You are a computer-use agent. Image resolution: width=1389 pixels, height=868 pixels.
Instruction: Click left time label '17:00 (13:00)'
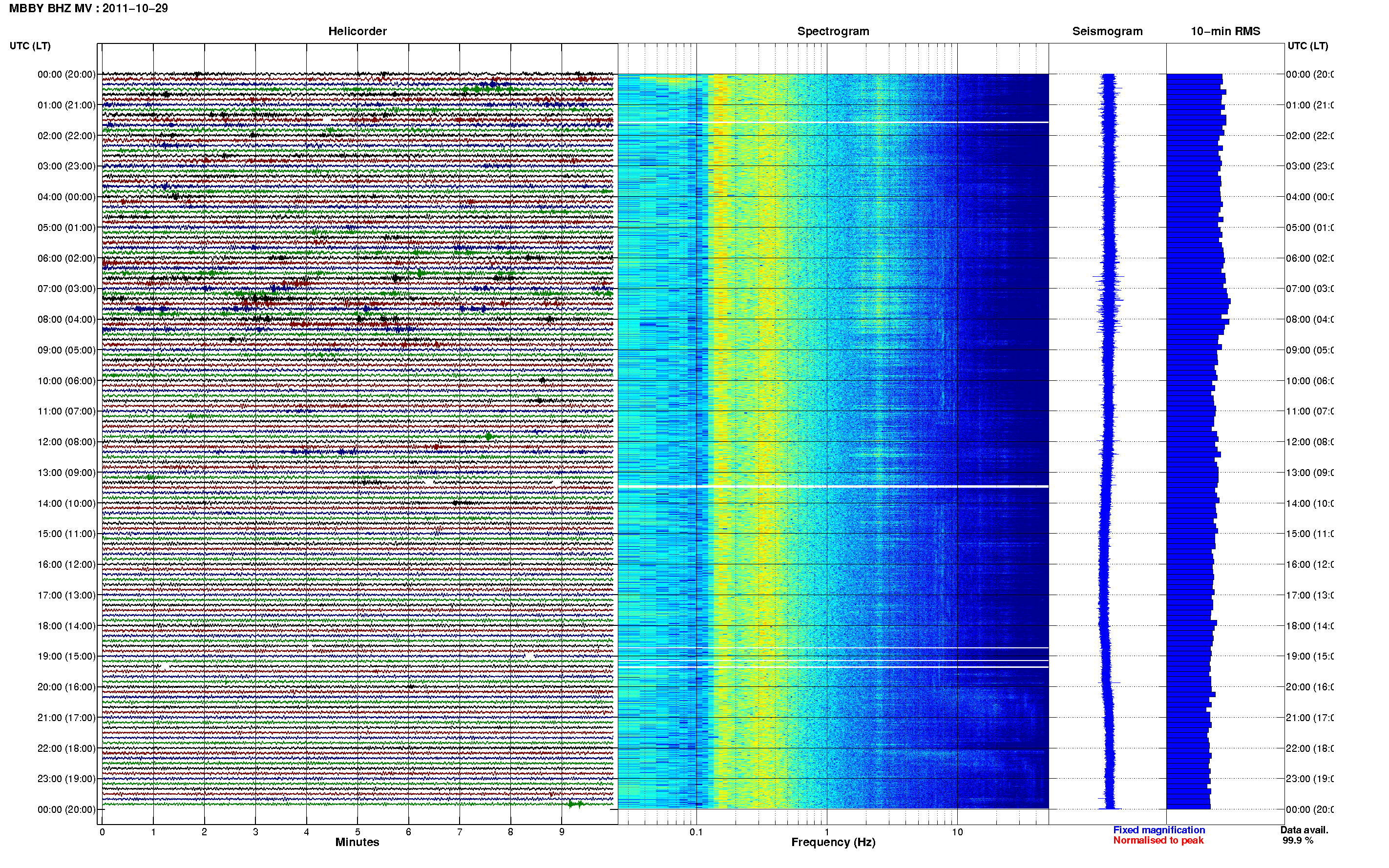66,595
